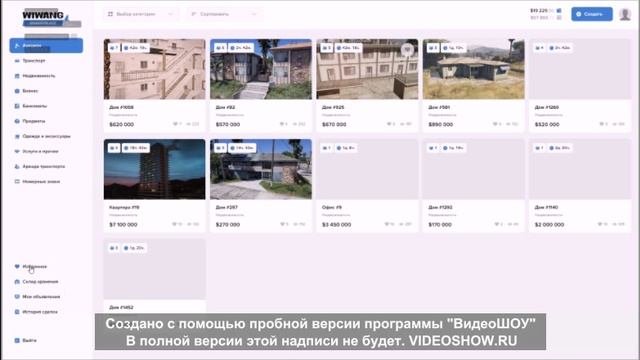
Task: Click the car icon beside 'Транспорт'
Action: [17, 61]
